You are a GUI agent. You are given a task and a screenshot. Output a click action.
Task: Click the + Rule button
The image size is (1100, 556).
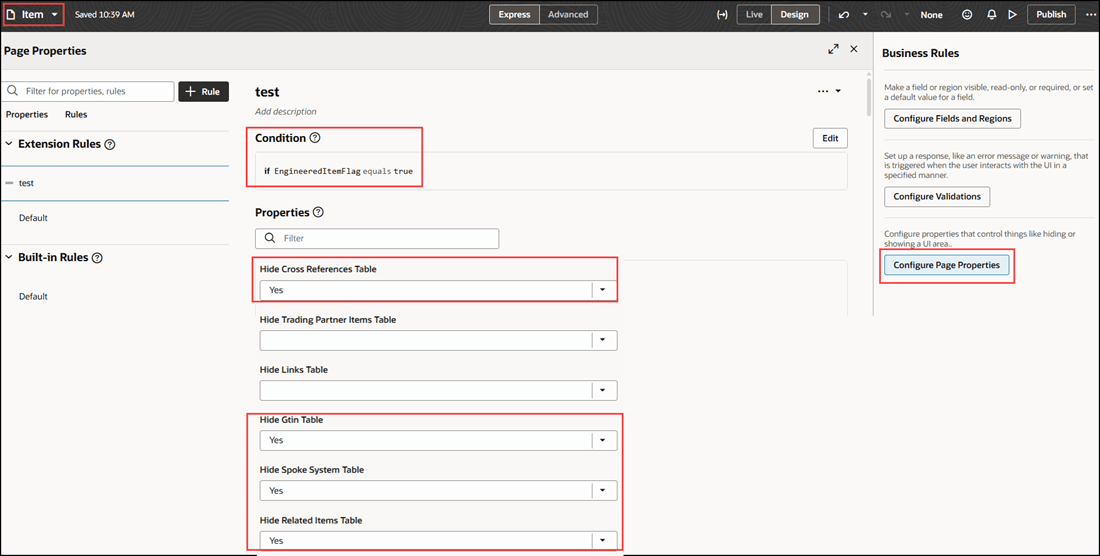pyautogui.click(x=203, y=91)
